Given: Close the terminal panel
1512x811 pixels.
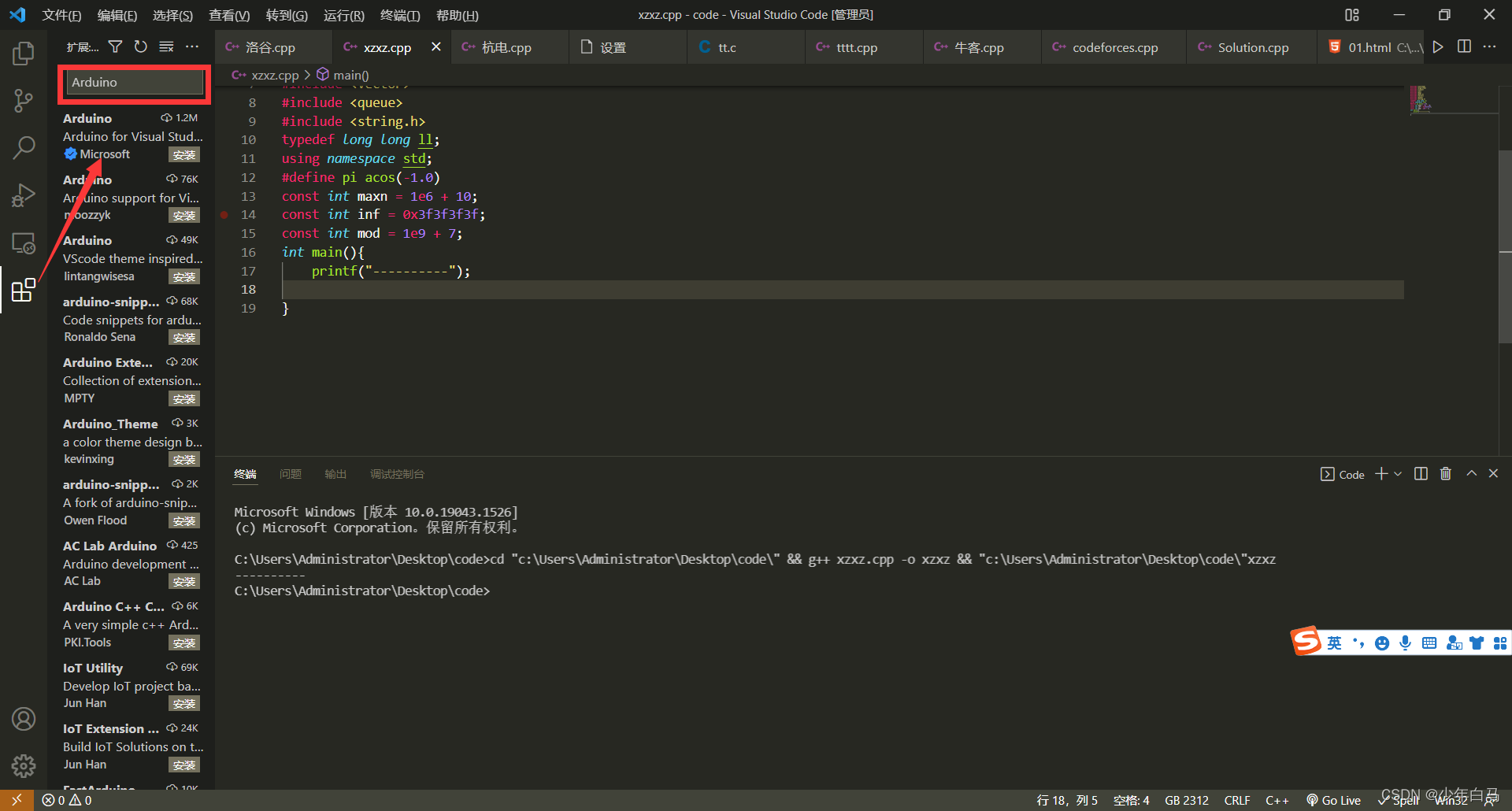Looking at the screenshot, I should click(1493, 474).
